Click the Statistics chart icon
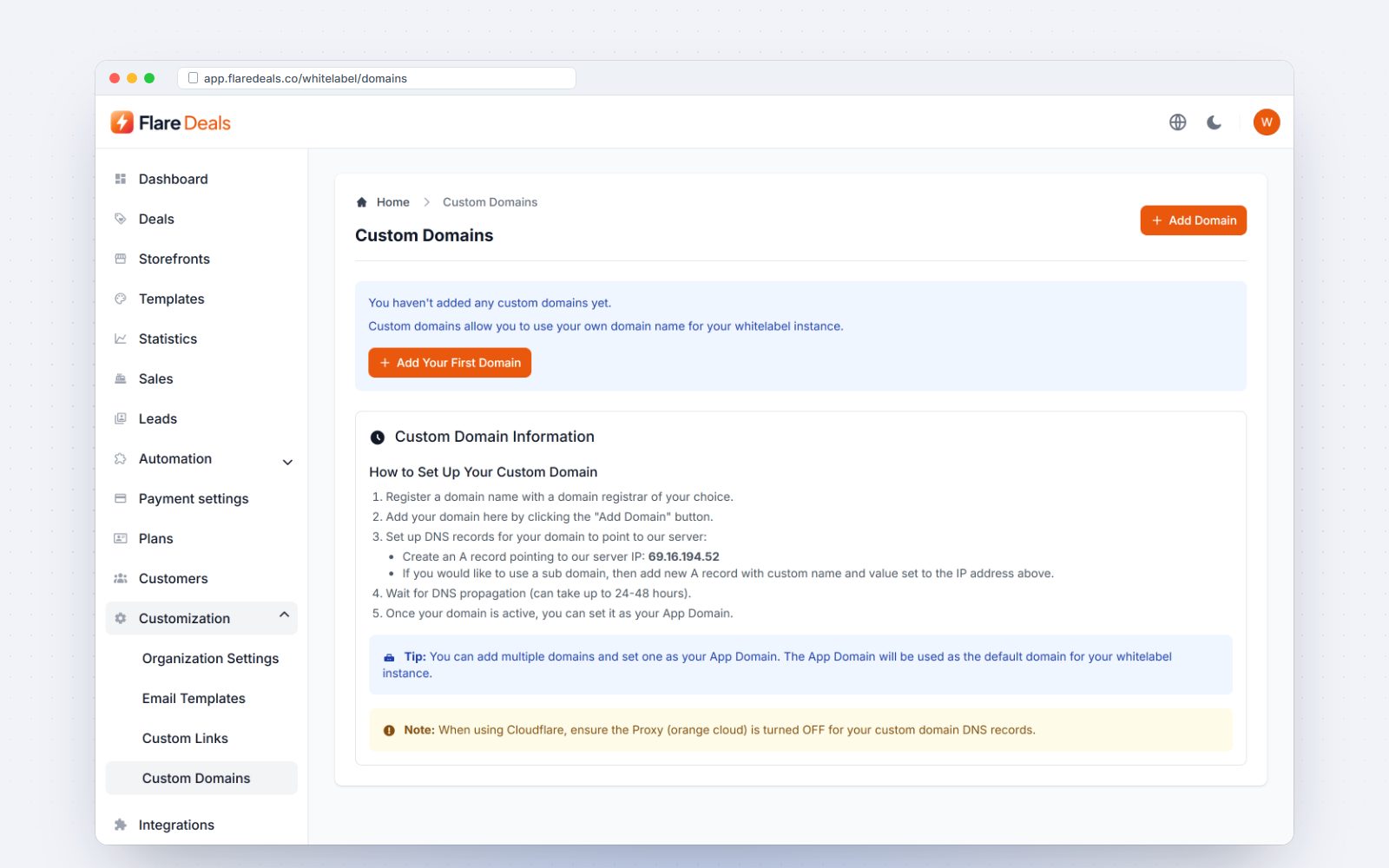The width and height of the screenshot is (1389, 868). tap(121, 339)
